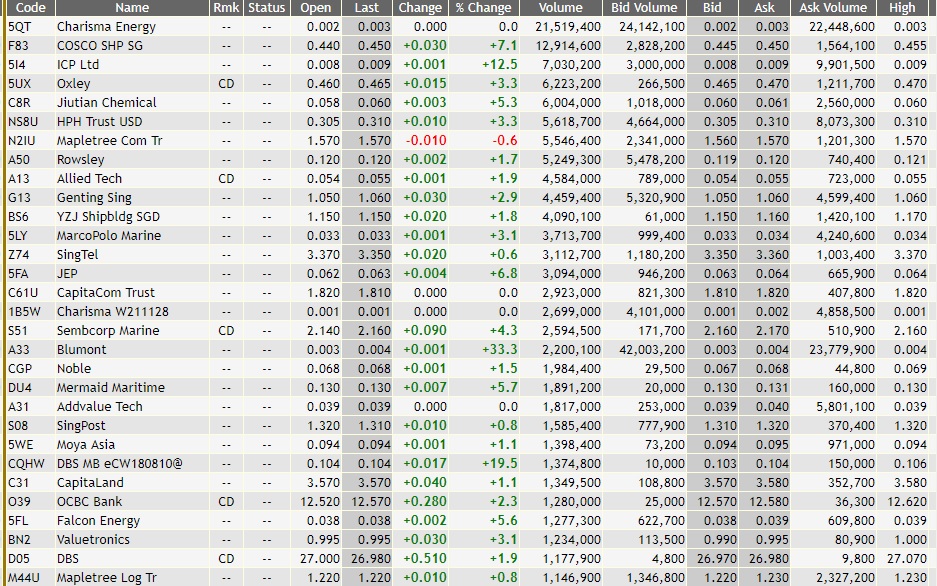Screen dimensions: 937x586
Task: Select the SingPost stock name
Action: [81, 426]
